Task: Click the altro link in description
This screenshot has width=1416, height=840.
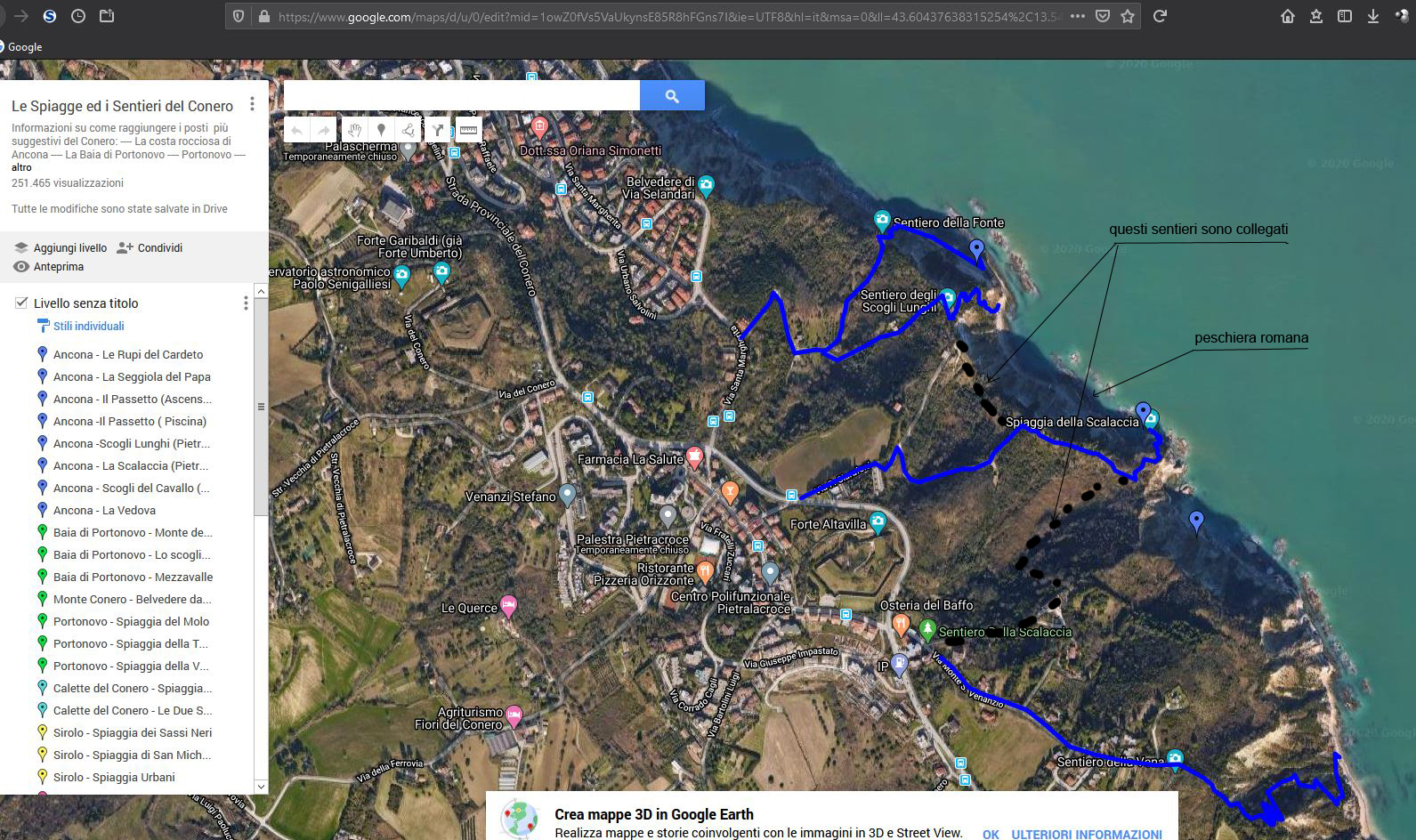Action: tap(21, 167)
